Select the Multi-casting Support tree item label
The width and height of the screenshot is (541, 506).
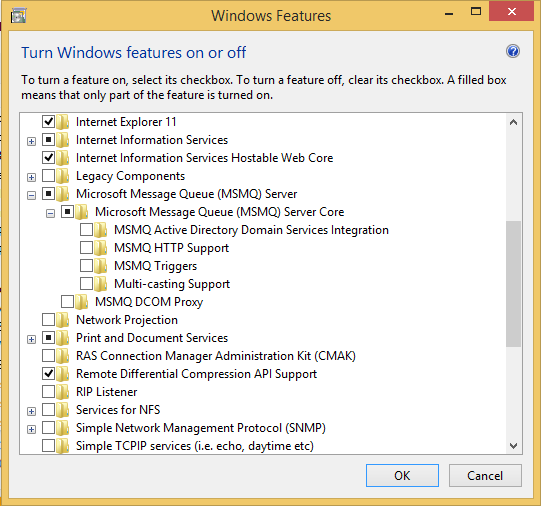172,284
